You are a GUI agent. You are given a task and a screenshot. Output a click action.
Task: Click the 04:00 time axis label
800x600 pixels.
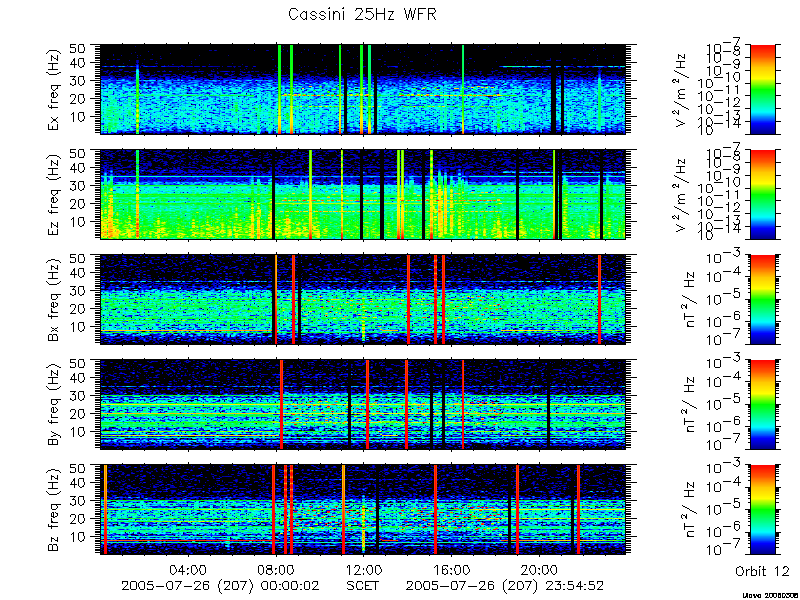pyautogui.click(x=188, y=569)
